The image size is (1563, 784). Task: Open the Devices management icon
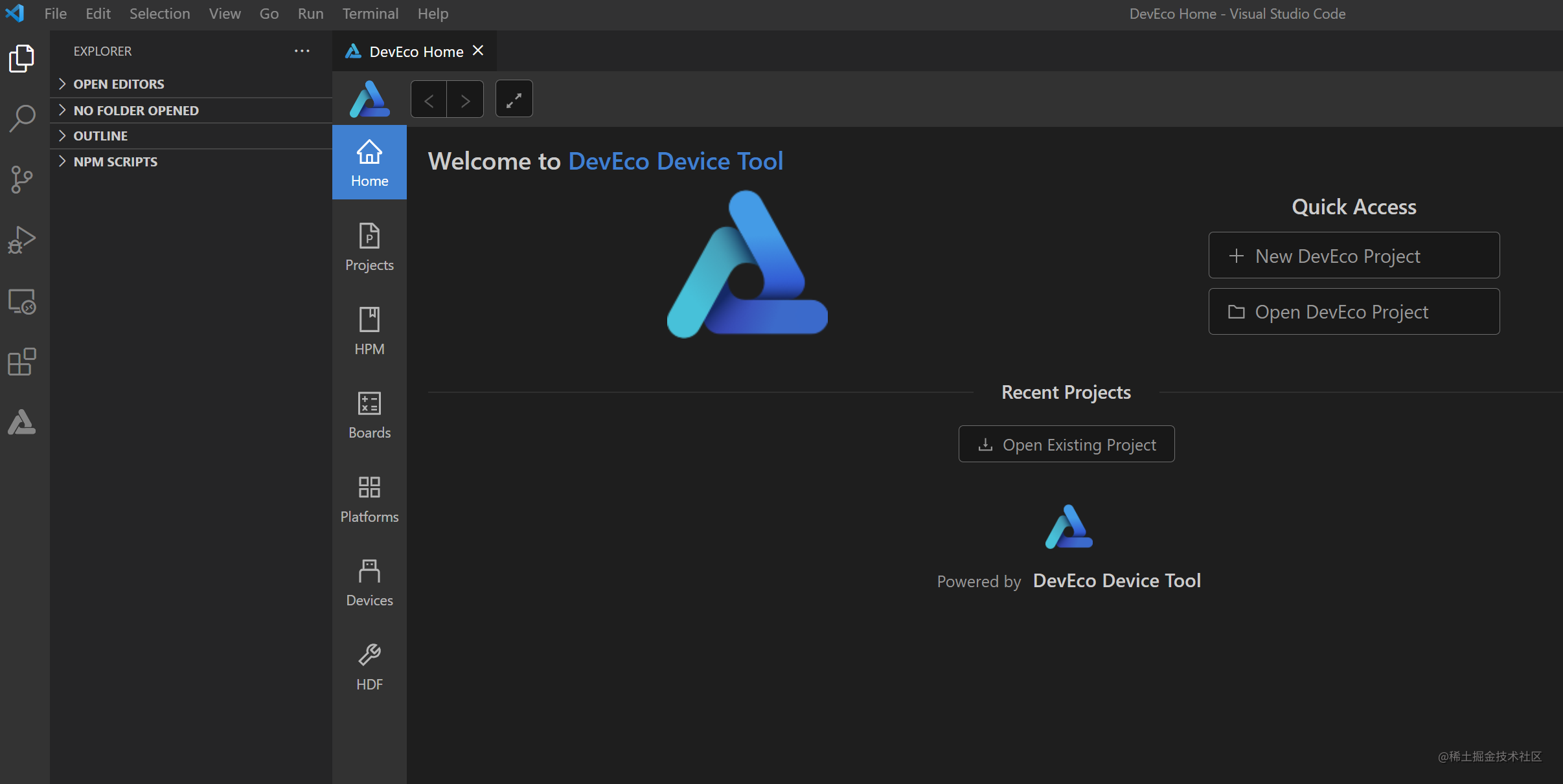369,582
